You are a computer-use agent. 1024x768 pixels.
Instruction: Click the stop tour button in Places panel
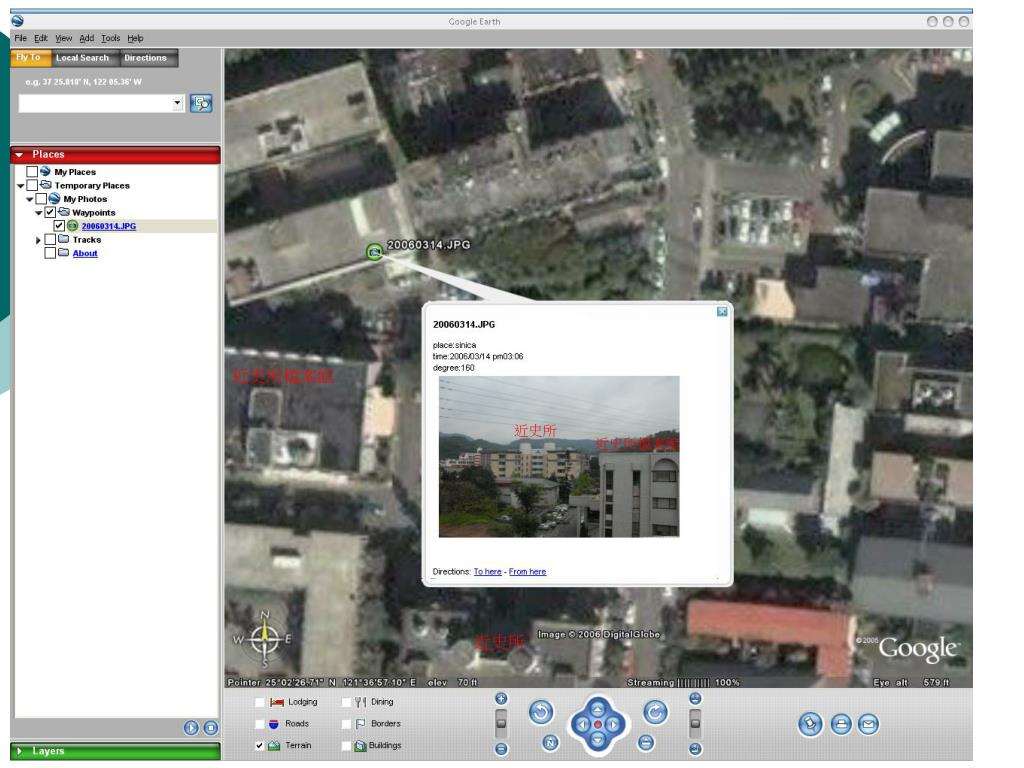coord(211,728)
